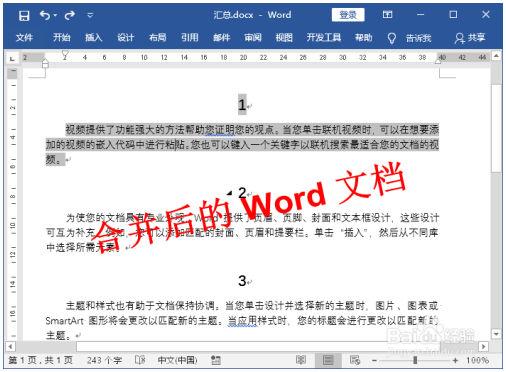Switch to Web Layout view icon
Viewport: 506px width, 372px height.
(355, 360)
